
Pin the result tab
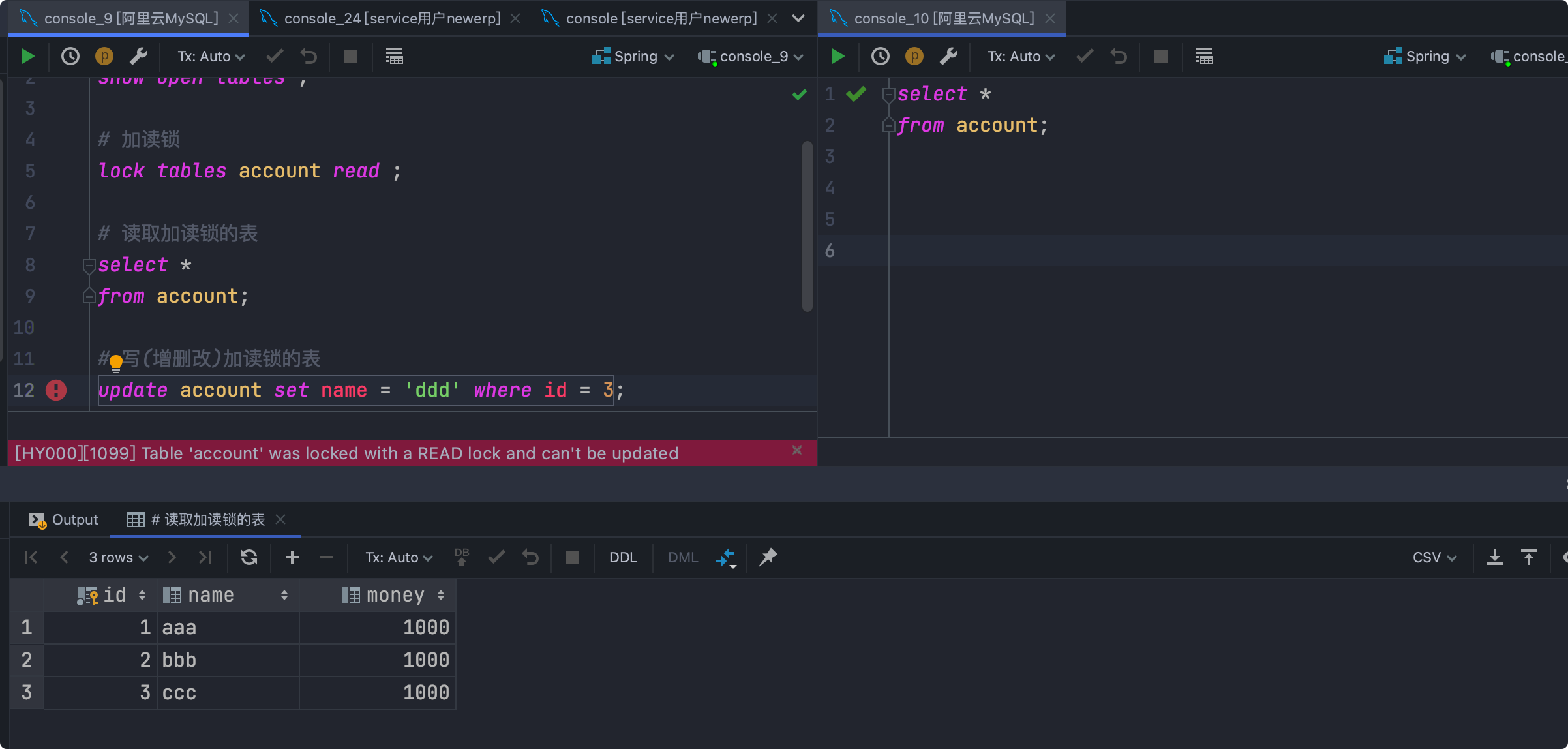[x=768, y=557]
